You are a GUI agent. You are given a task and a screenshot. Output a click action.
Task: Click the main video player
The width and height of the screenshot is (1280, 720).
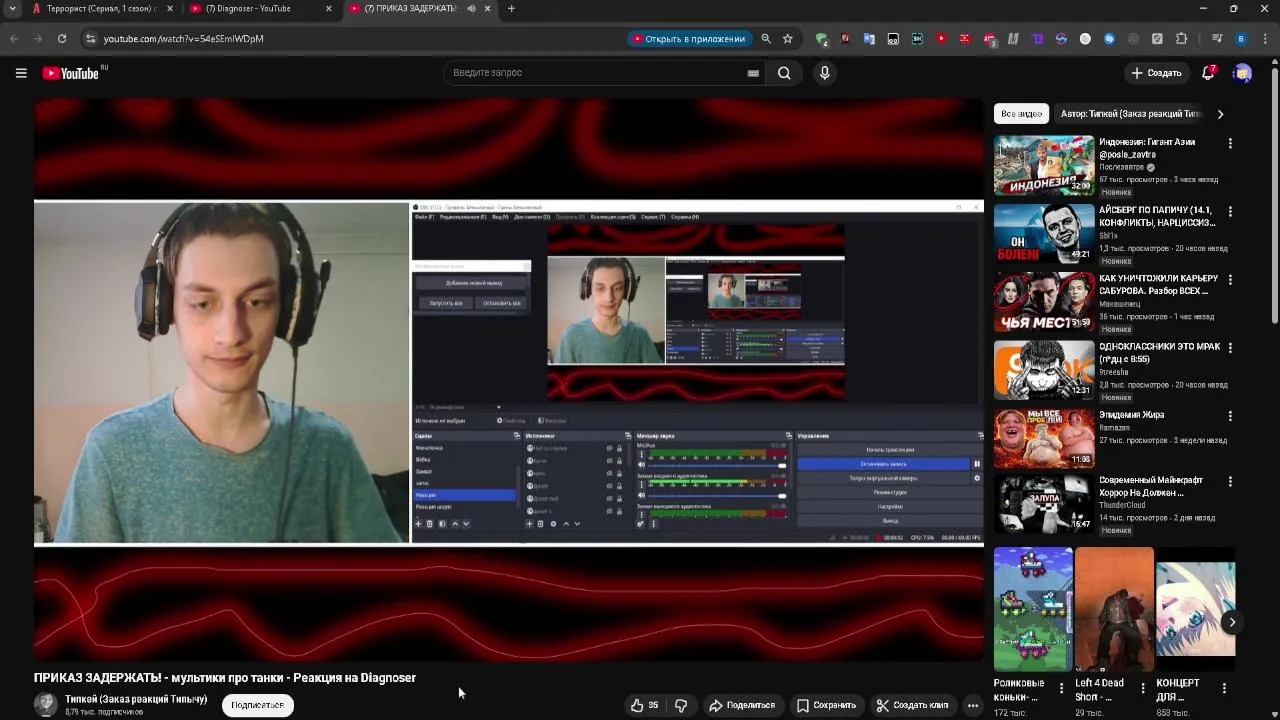[509, 380]
